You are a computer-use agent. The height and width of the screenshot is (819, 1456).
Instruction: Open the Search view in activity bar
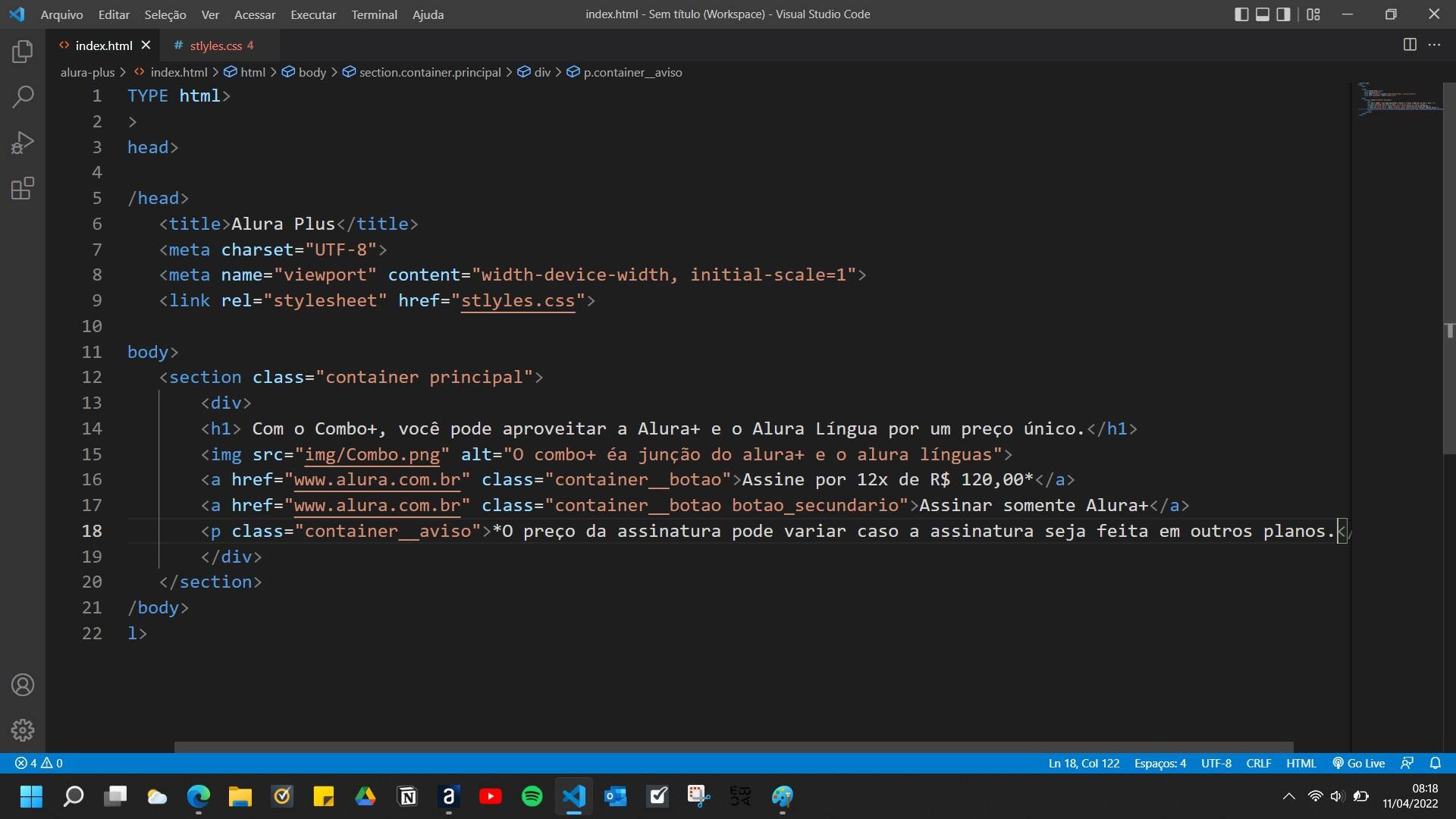click(x=23, y=96)
